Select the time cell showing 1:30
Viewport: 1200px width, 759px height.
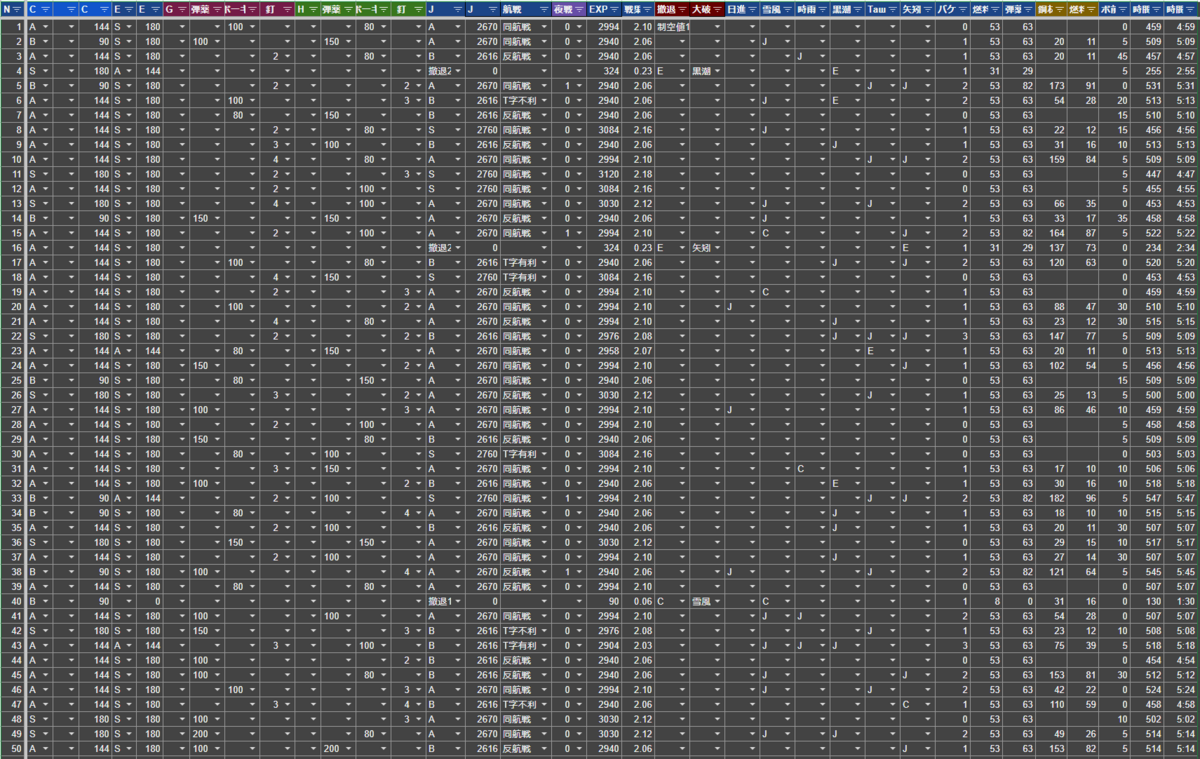pyautogui.click(x=1183, y=601)
